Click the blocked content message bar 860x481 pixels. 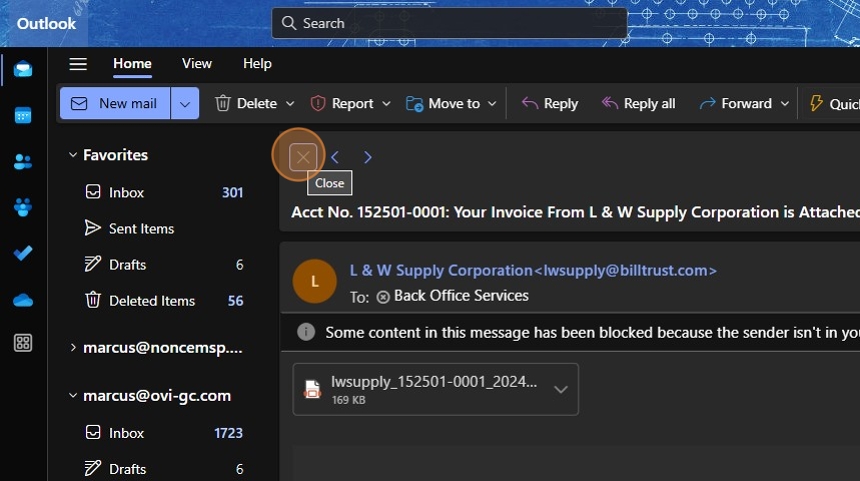tap(570, 332)
